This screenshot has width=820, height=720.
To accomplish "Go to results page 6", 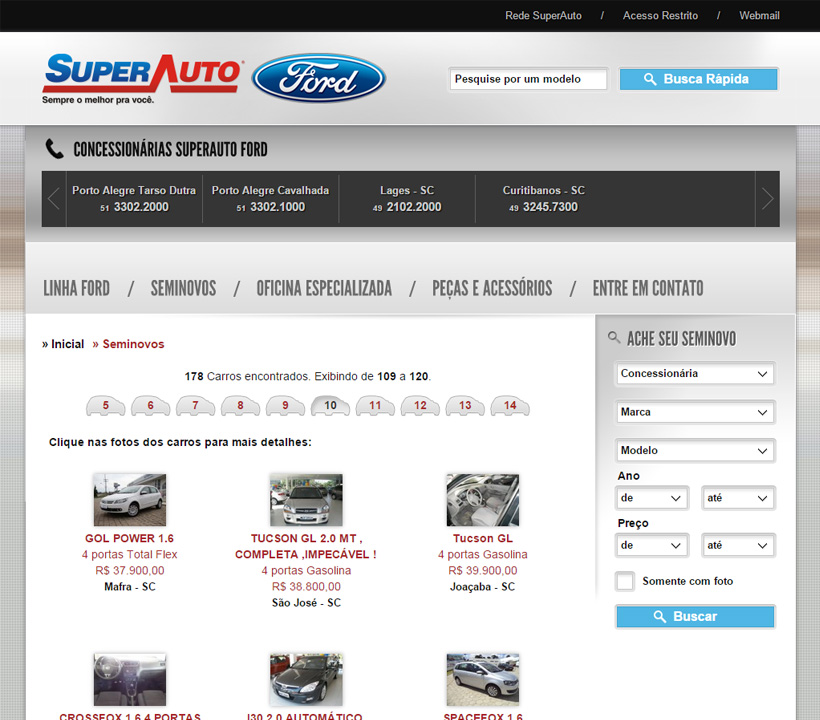I will click(x=151, y=405).
